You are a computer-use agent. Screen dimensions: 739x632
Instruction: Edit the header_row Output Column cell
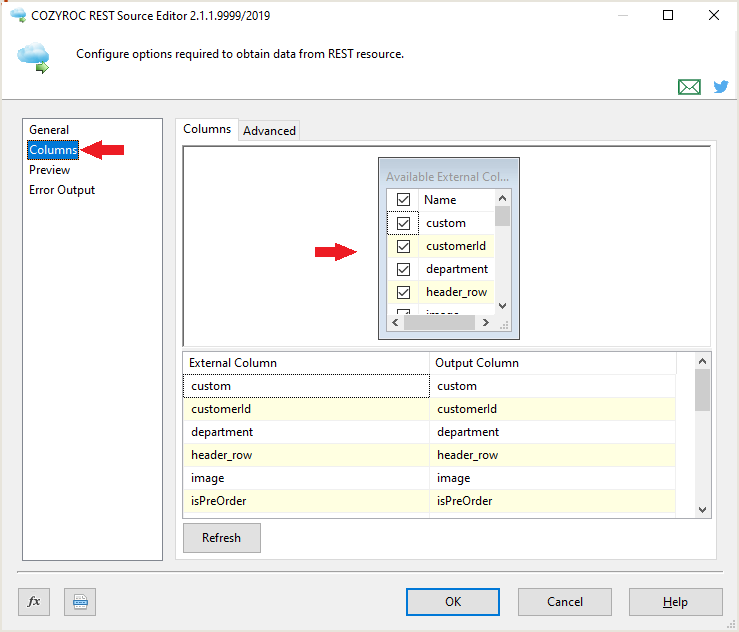[553, 455]
